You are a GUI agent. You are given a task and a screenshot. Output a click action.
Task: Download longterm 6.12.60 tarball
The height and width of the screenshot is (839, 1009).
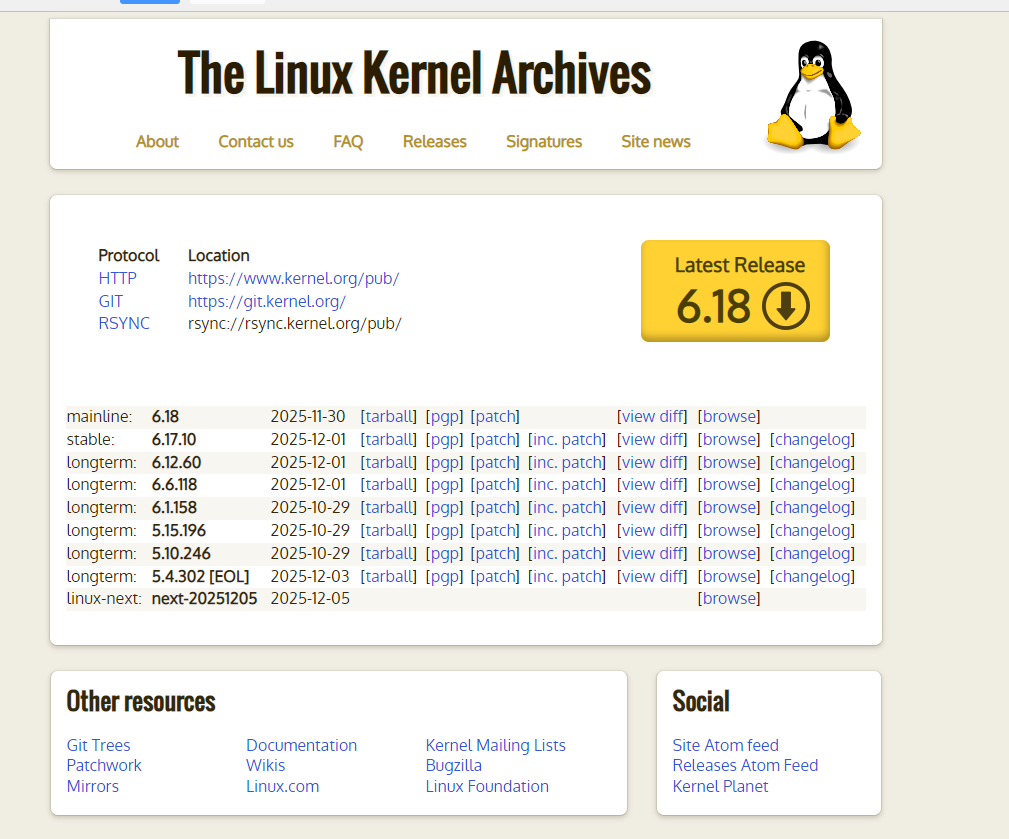pyautogui.click(x=389, y=463)
